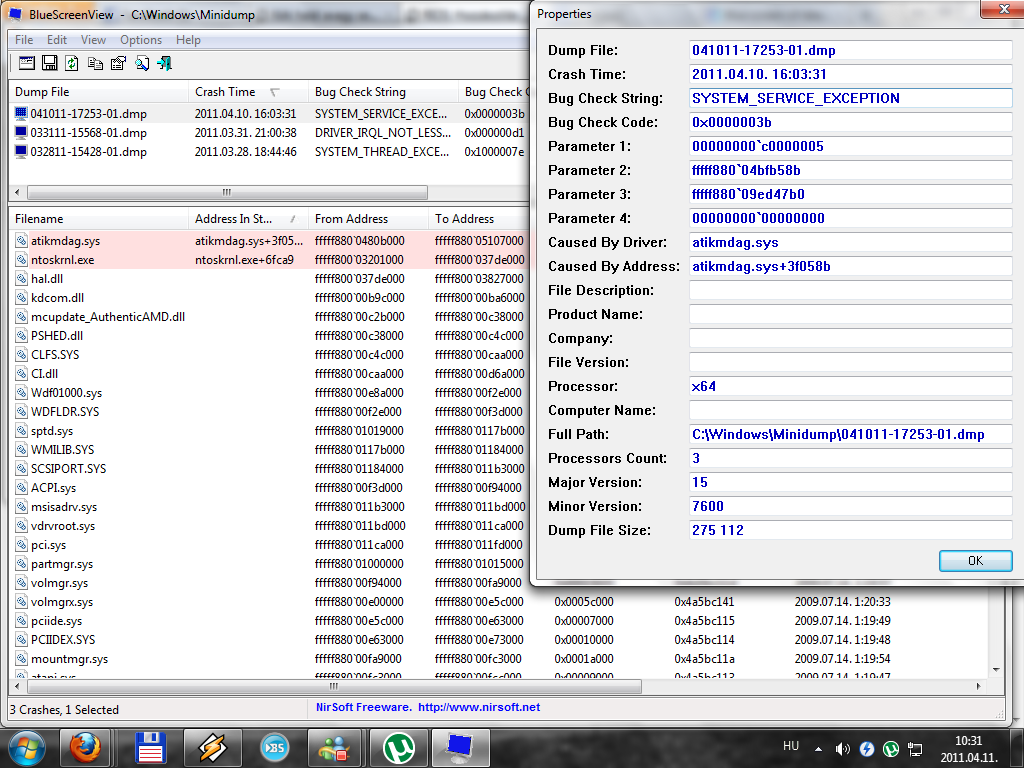Screen dimensions: 1024x768
Task: Sort by Filename column header
Action: [99, 219]
